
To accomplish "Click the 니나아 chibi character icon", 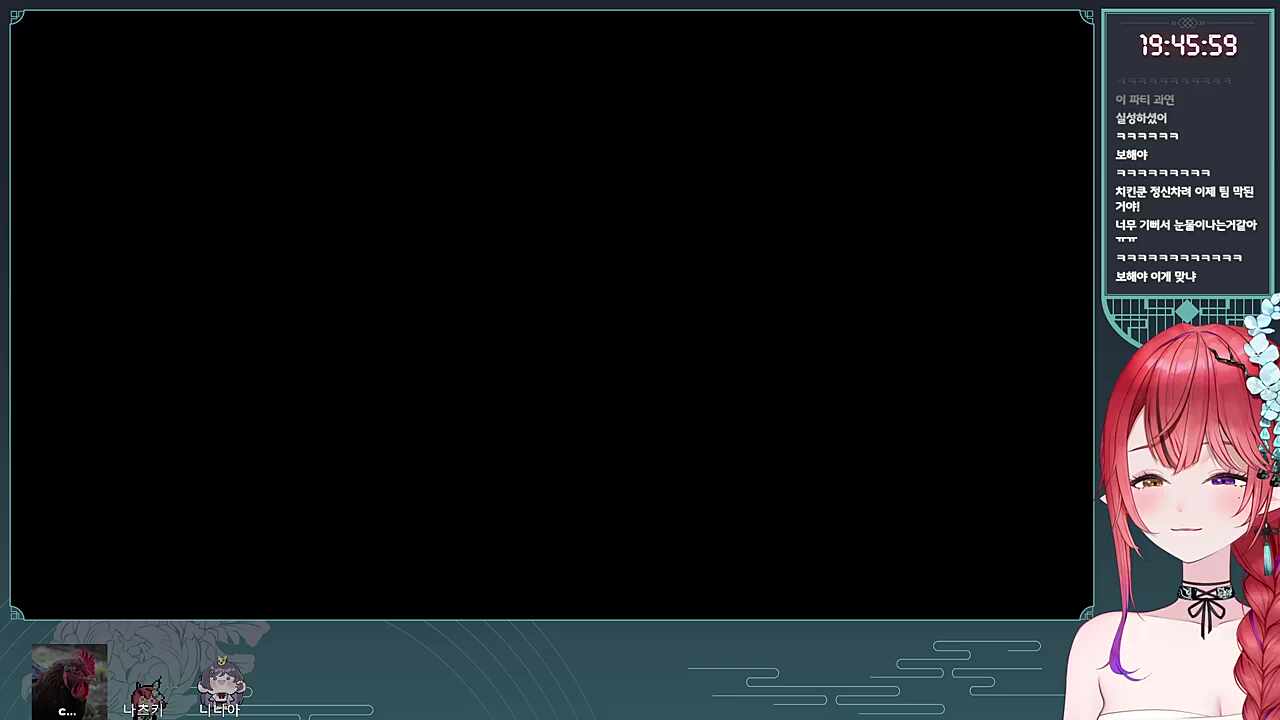I will click(221, 680).
